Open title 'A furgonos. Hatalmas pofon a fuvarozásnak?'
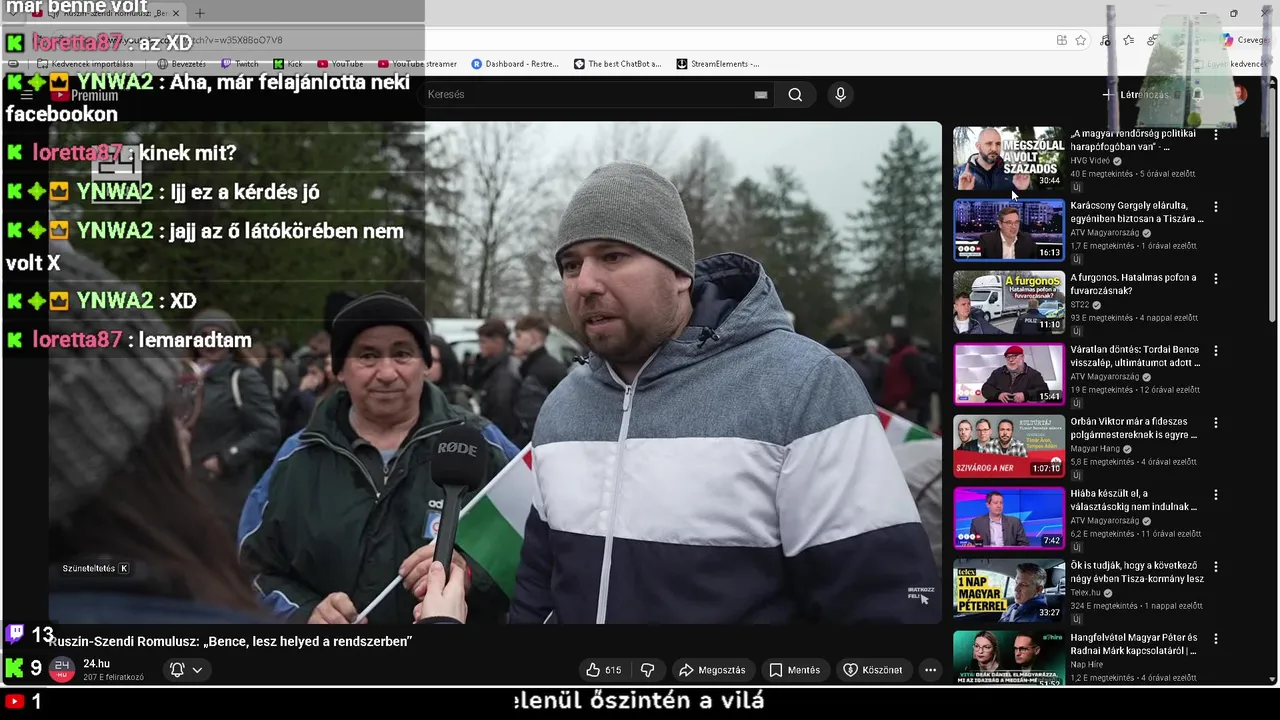This screenshot has width=1280, height=720. pos(1133,284)
